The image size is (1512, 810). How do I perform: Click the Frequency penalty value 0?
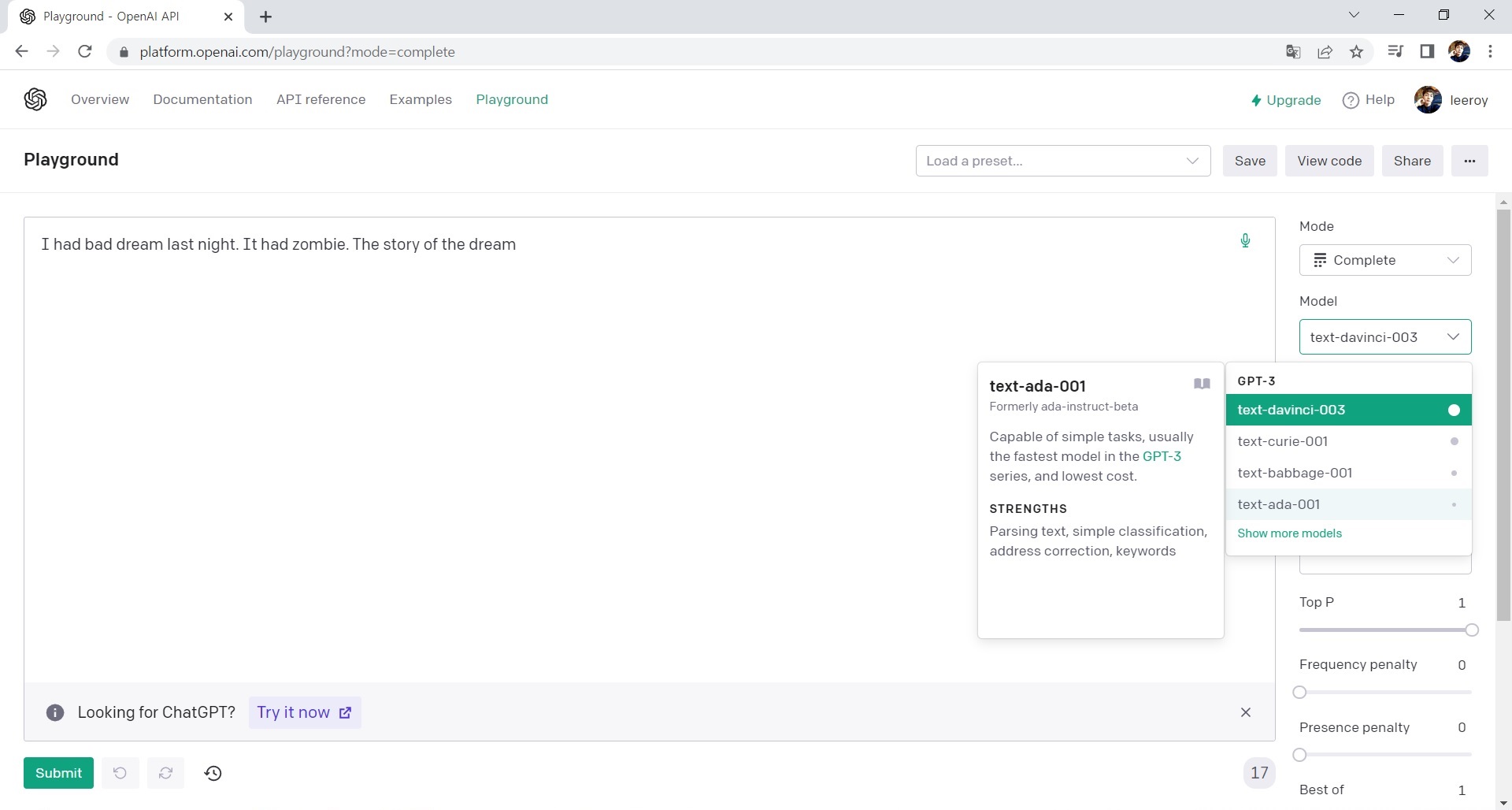(1462, 665)
